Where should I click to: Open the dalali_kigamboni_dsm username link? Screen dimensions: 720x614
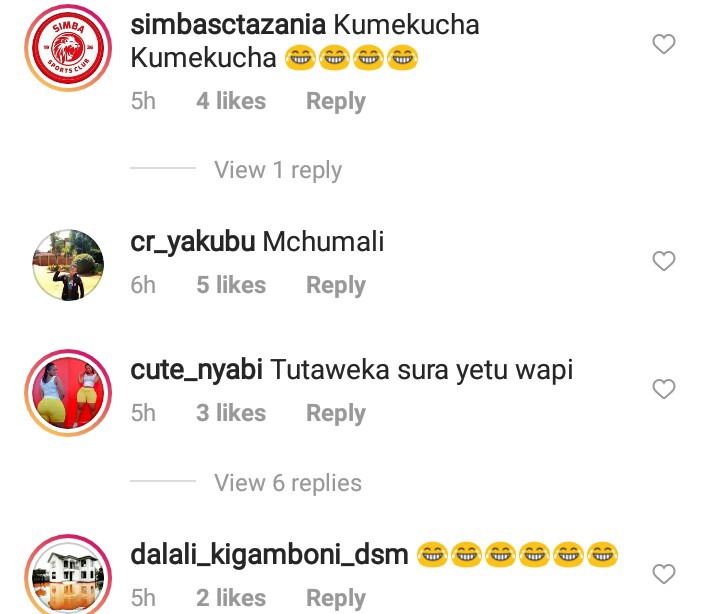(269, 555)
